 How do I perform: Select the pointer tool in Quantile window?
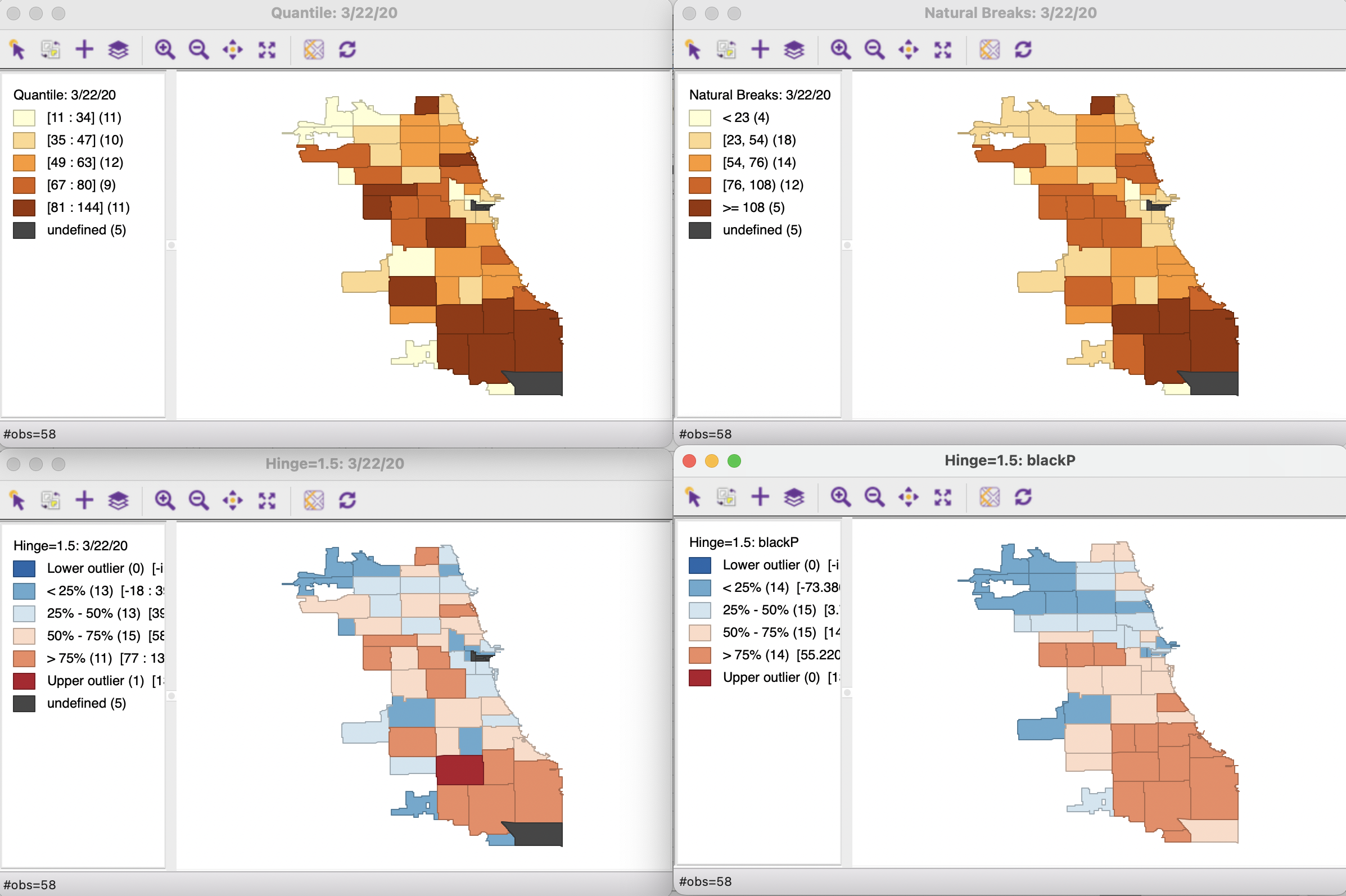(x=18, y=49)
